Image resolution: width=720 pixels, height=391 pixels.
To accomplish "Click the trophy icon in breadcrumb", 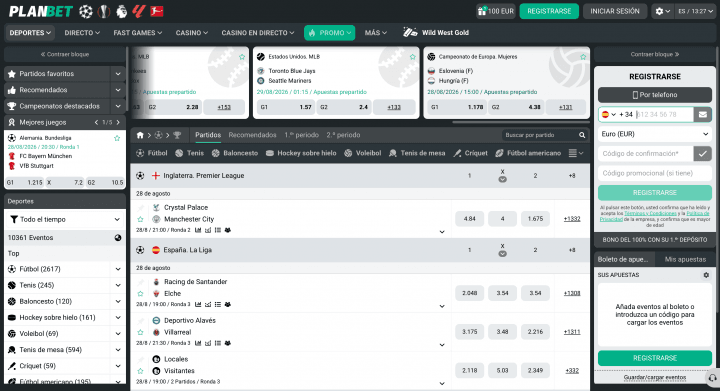I will 177,135.
